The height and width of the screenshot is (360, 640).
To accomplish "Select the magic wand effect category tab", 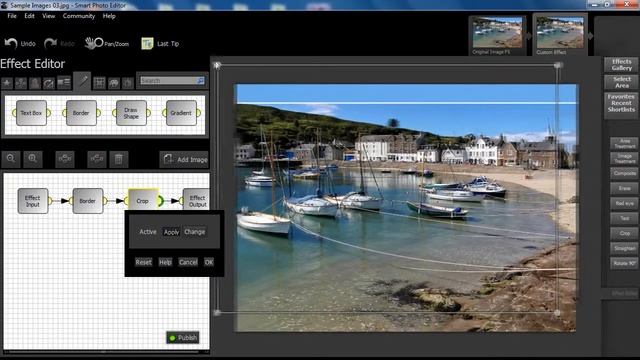I will [x=82, y=81].
